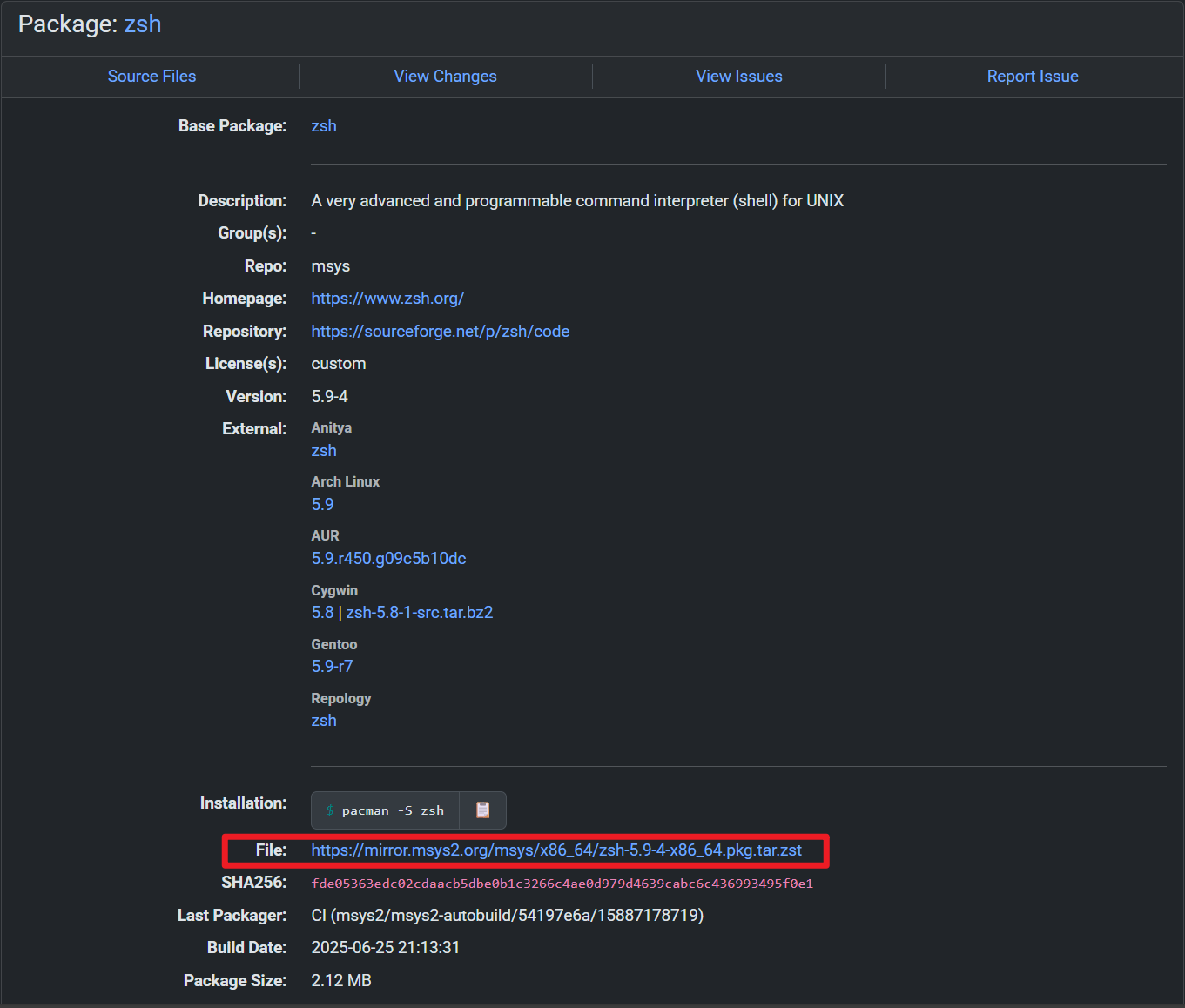Download the zsh-5.9-4 pkg.tar.zst file link
This screenshot has height=1008, width=1185.
(556, 850)
